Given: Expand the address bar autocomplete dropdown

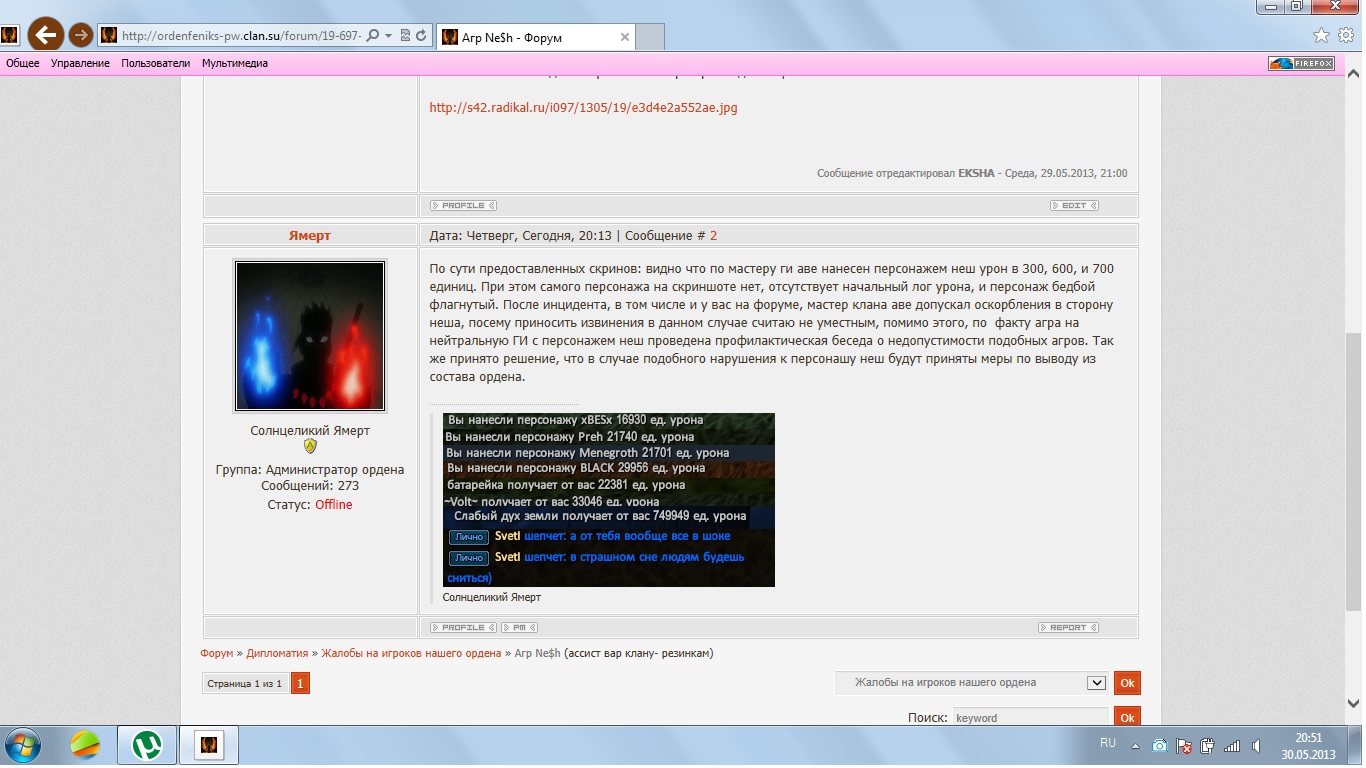Looking at the screenshot, I should click(x=389, y=36).
